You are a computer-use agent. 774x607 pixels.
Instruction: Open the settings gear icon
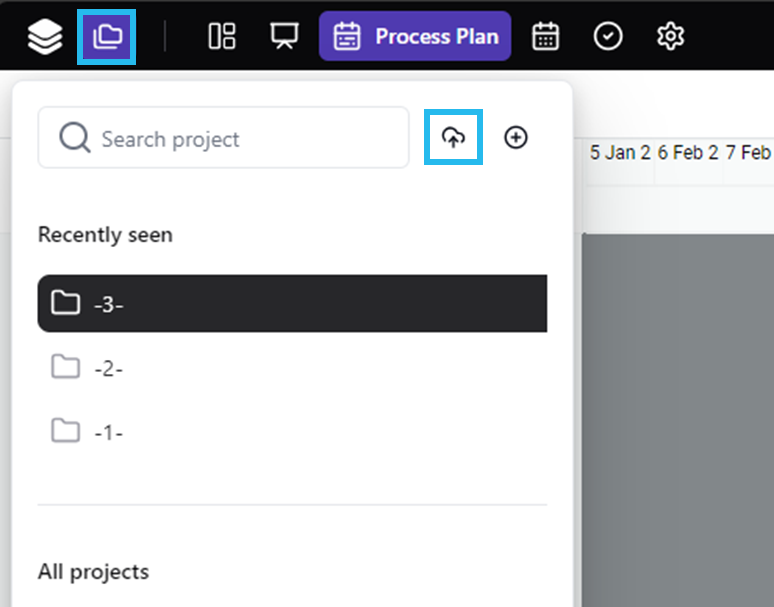670,37
